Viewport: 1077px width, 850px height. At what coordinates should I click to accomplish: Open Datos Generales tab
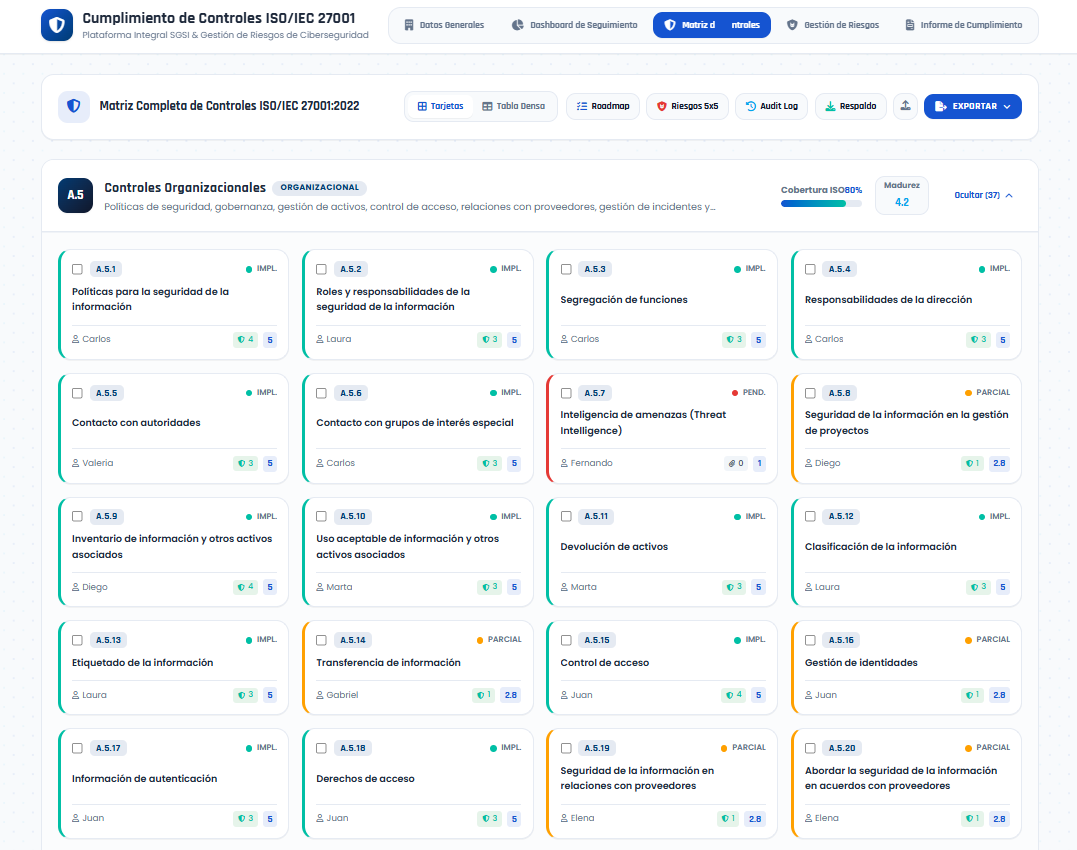(x=444, y=25)
